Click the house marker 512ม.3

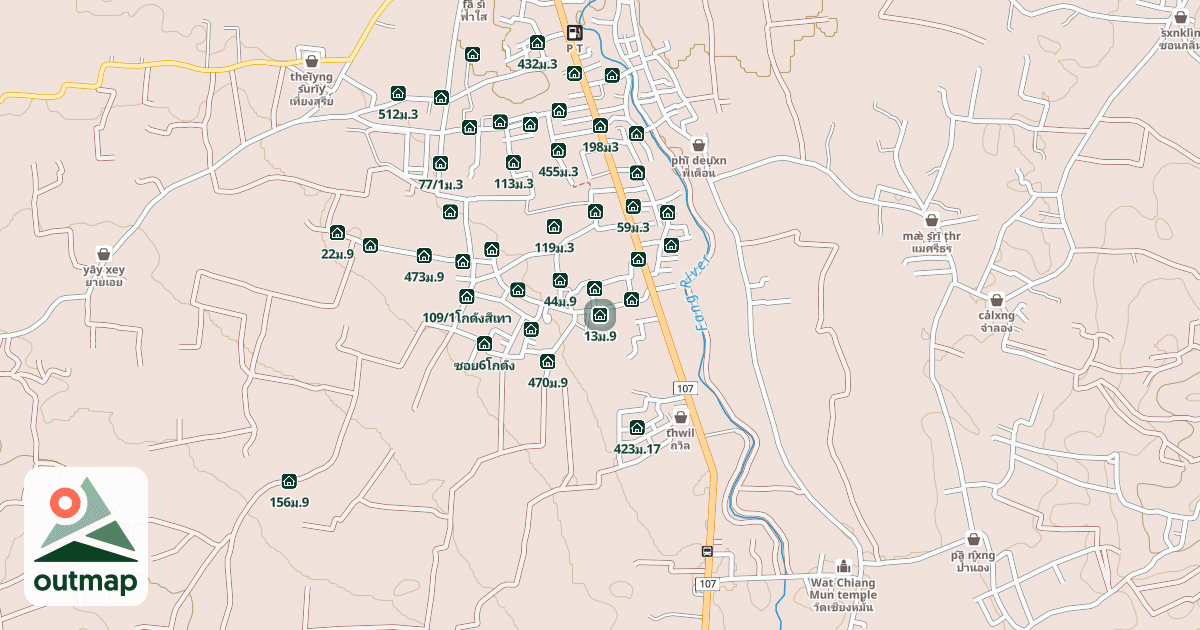pyautogui.click(x=398, y=93)
